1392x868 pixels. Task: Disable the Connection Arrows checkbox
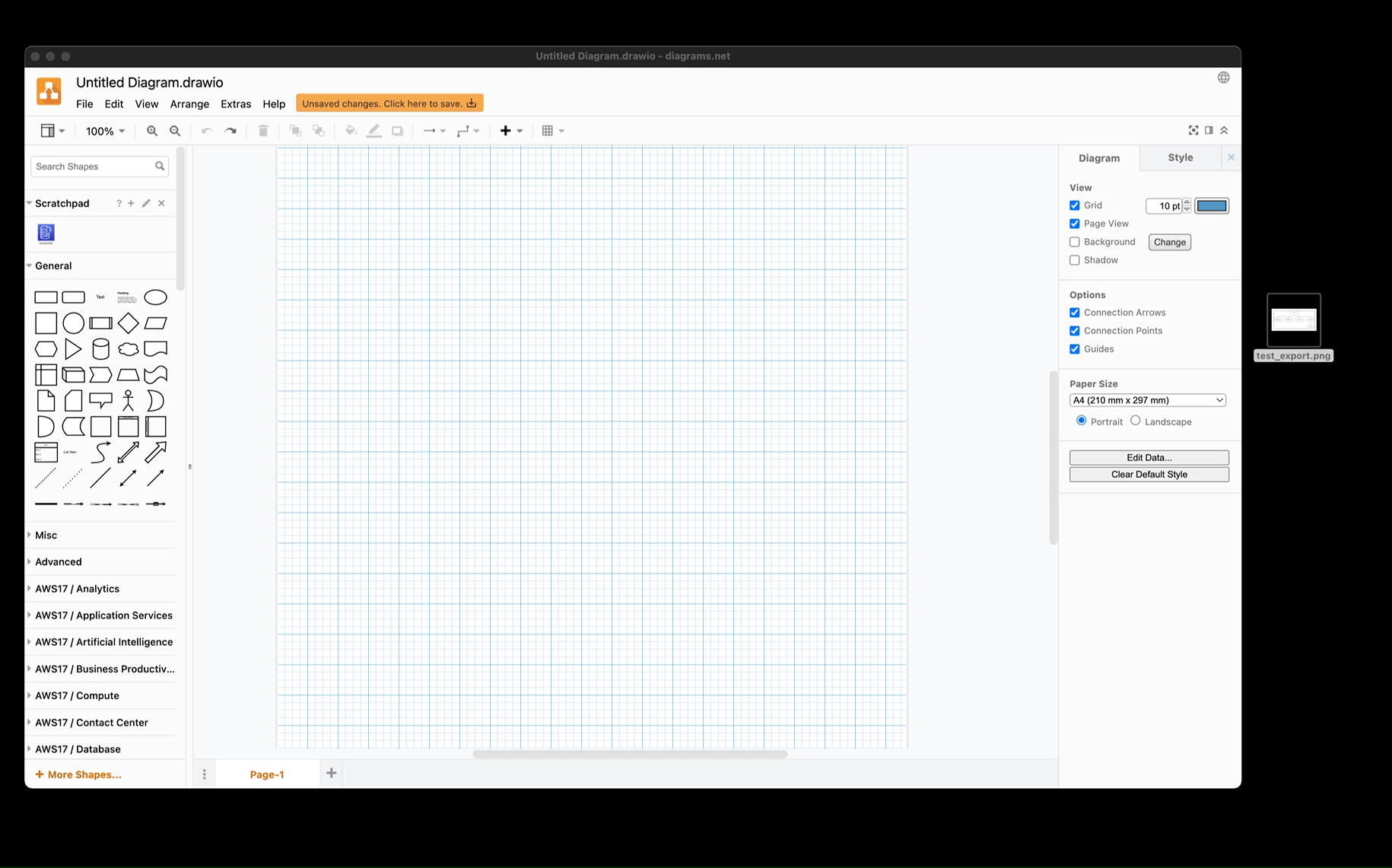coord(1074,312)
